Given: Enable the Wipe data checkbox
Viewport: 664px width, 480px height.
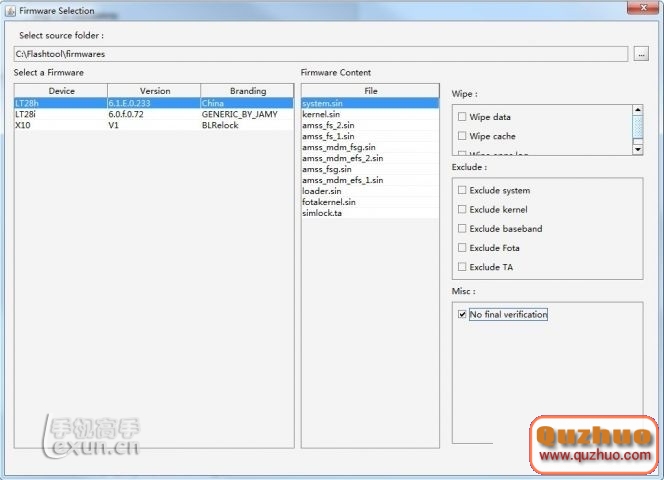Looking at the screenshot, I should [x=462, y=117].
